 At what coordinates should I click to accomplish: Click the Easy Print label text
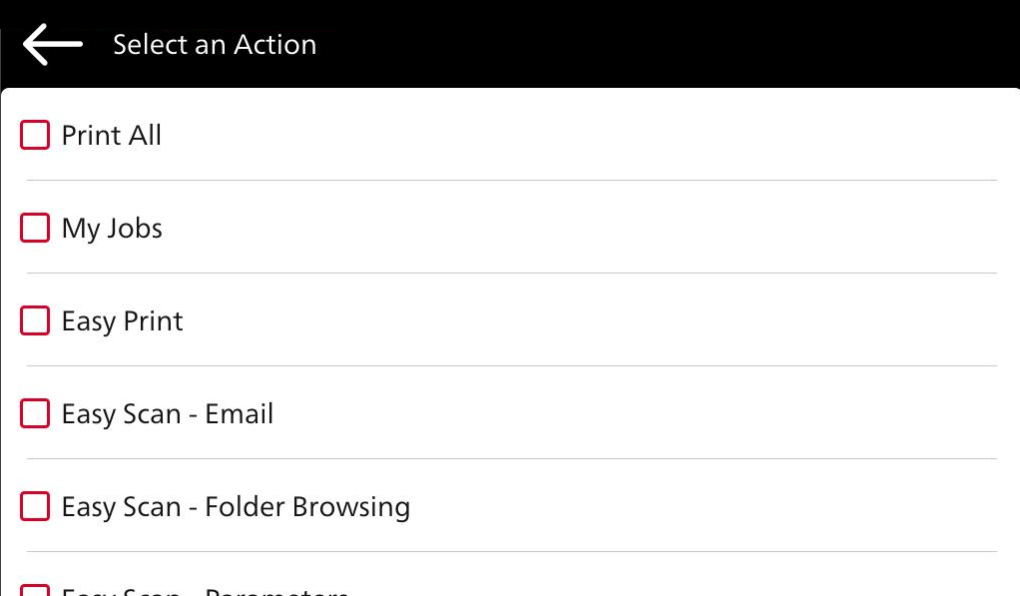click(x=122, y=321)
